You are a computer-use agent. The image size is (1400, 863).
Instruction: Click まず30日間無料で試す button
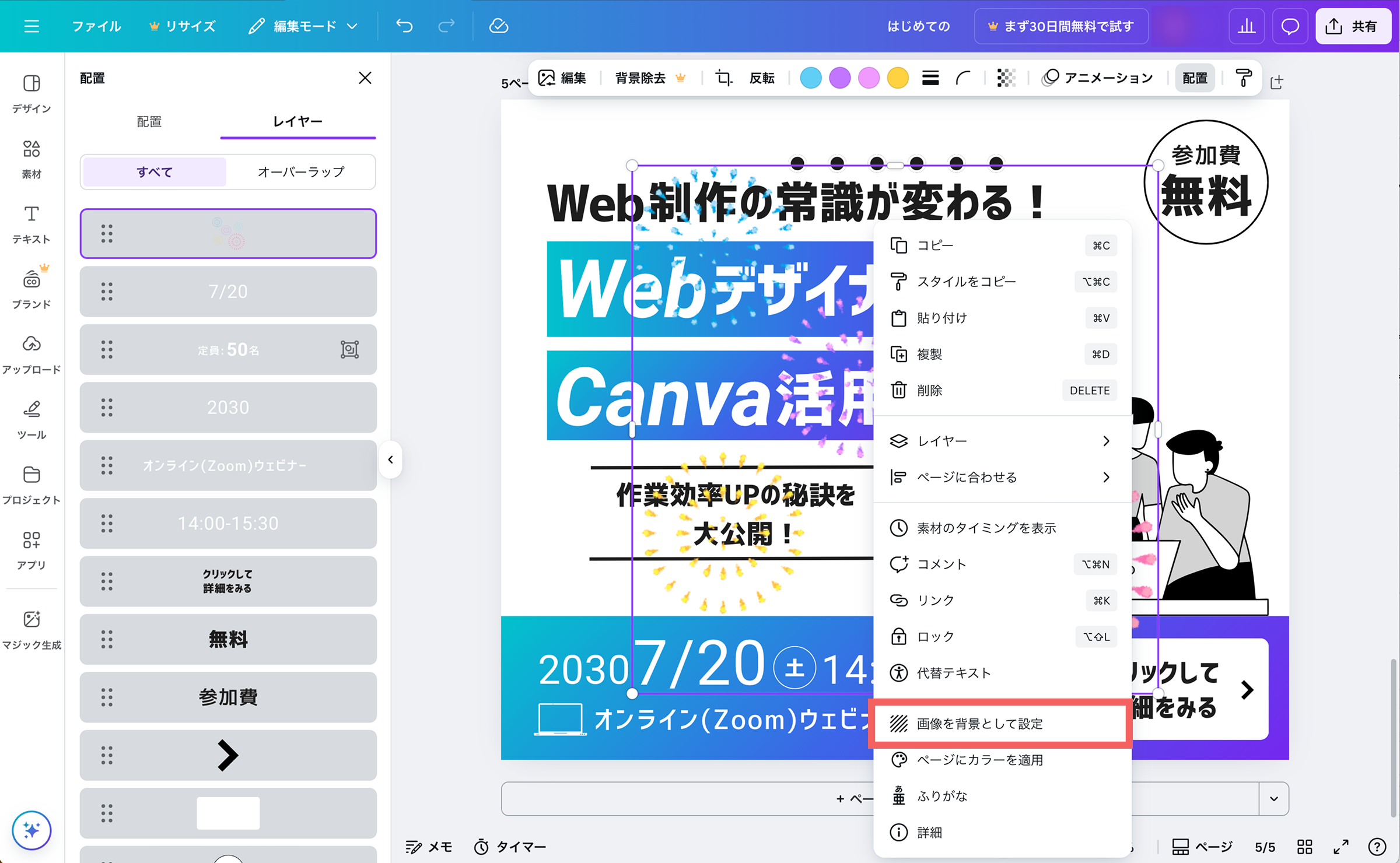coord(1060,26)
